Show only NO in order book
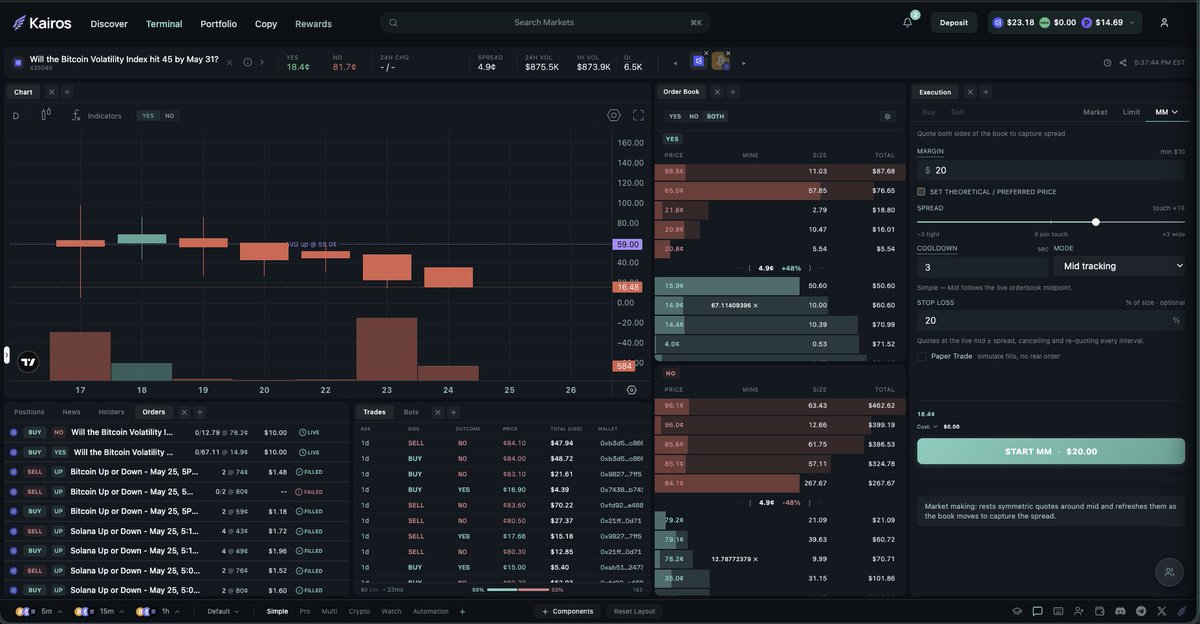 (694, 116)
